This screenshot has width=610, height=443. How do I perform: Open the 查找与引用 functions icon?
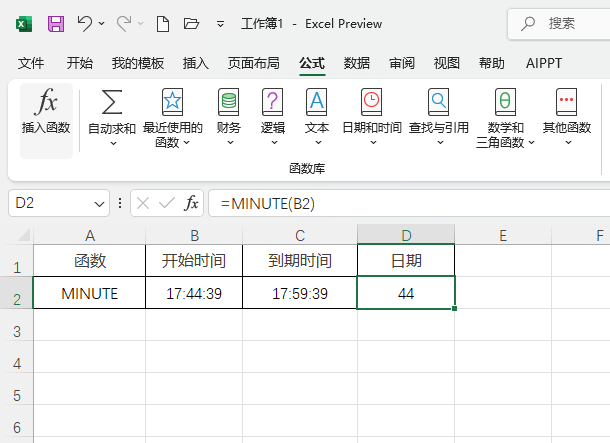[438, 102]
